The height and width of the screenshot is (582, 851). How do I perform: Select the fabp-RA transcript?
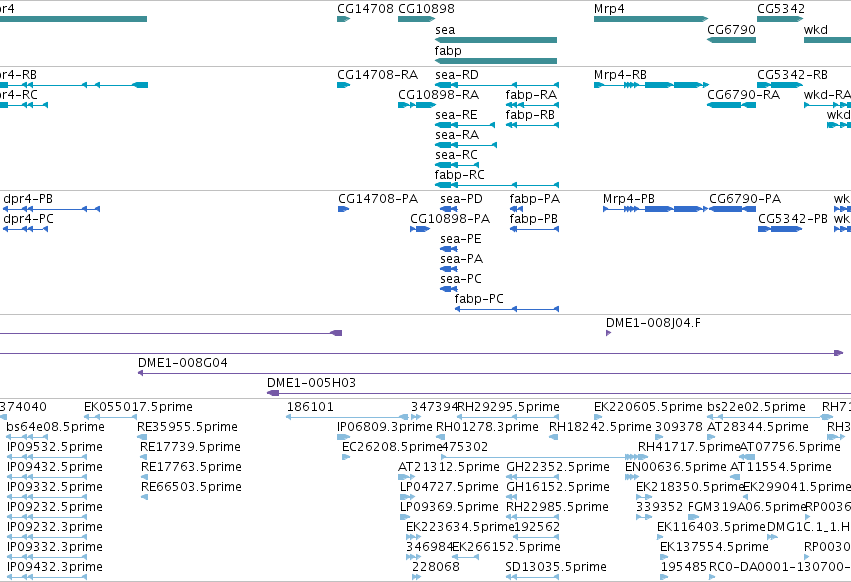[532, 105]
